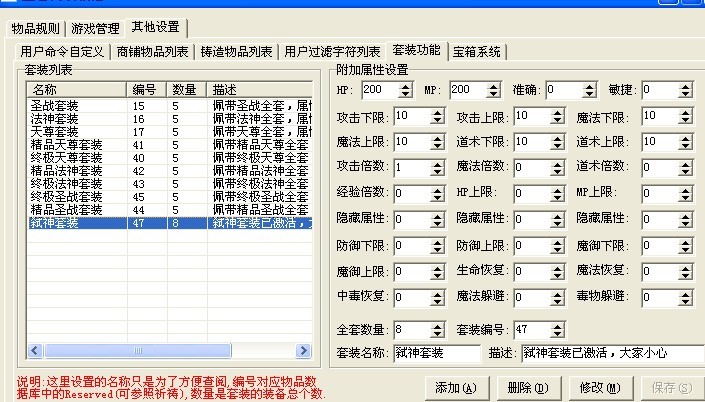
Task: Increase the 防御上限 value
Action: click(558, 242)
